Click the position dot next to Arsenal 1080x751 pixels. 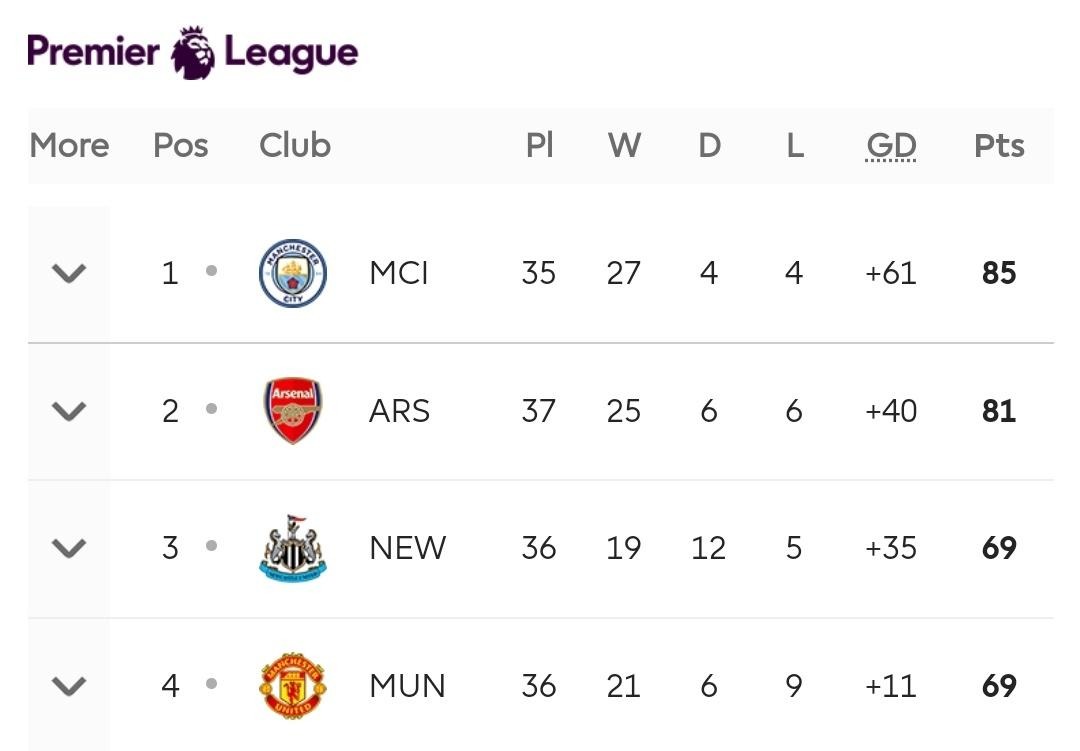211,409
